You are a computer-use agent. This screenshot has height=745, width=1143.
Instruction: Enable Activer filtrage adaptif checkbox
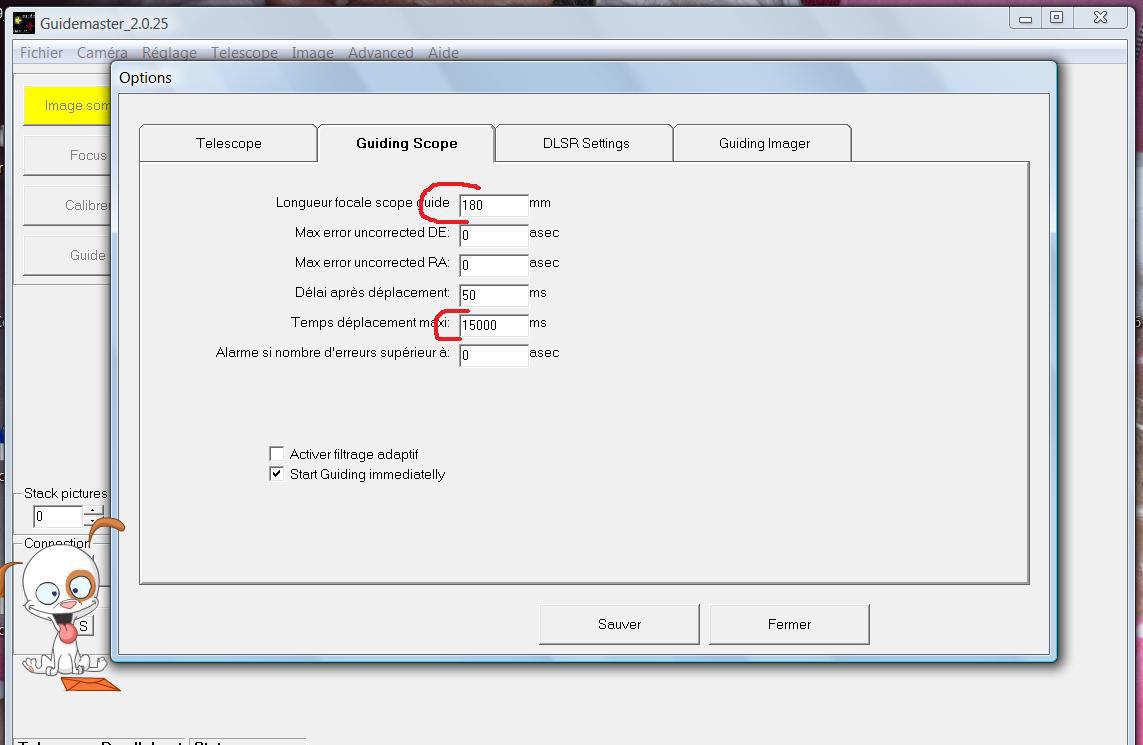[276, 453]
